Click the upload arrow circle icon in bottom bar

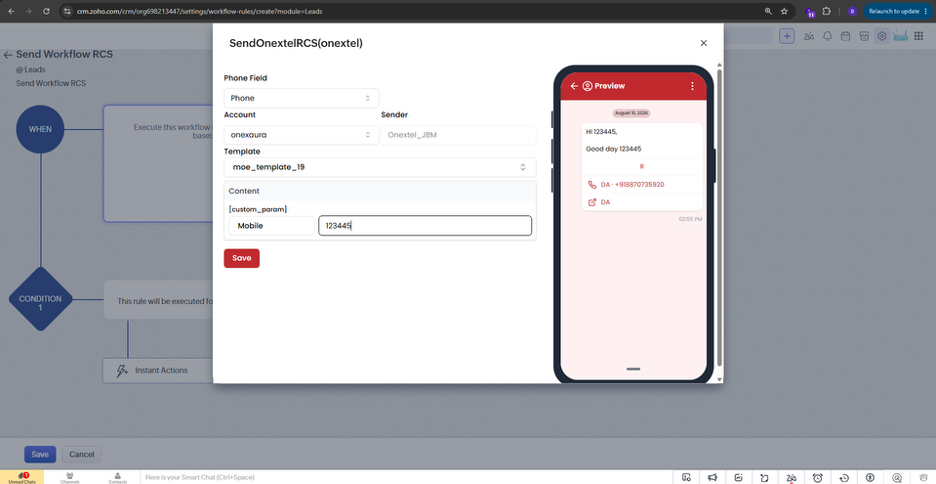click(870, 477)
